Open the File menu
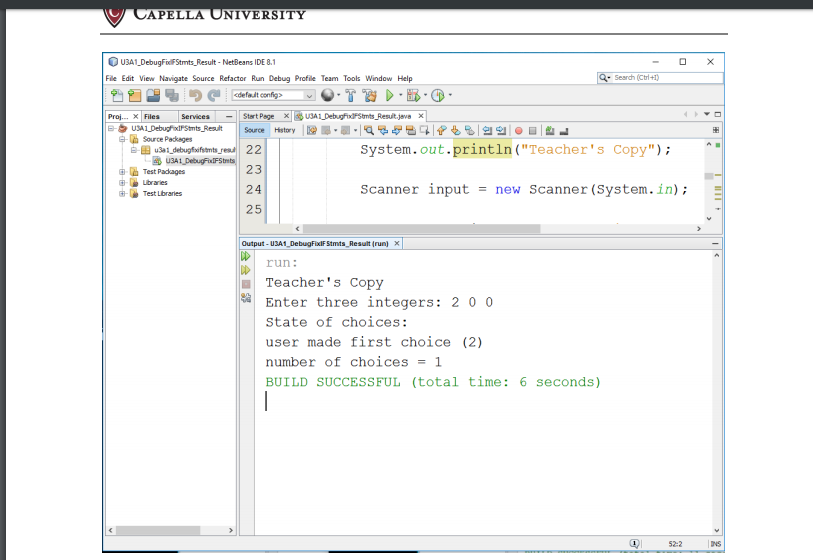Screen dimensions: 813x560 (x=111, y=78)
